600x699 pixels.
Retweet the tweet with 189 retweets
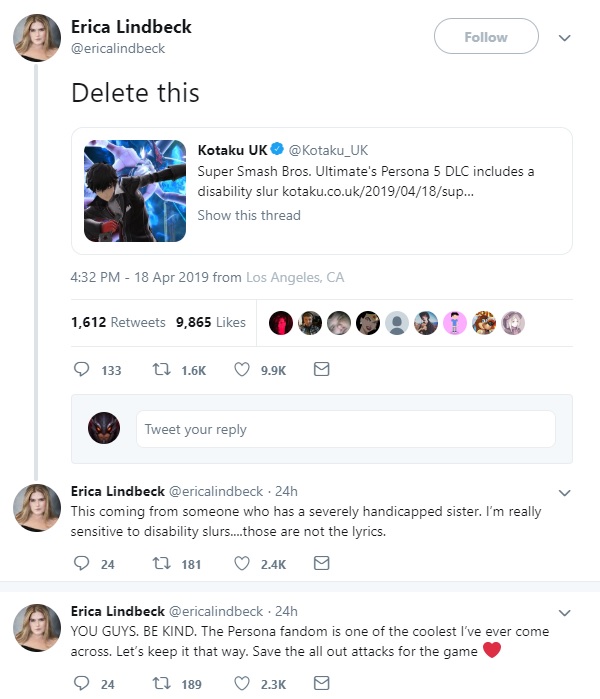(x=161, y=683)
